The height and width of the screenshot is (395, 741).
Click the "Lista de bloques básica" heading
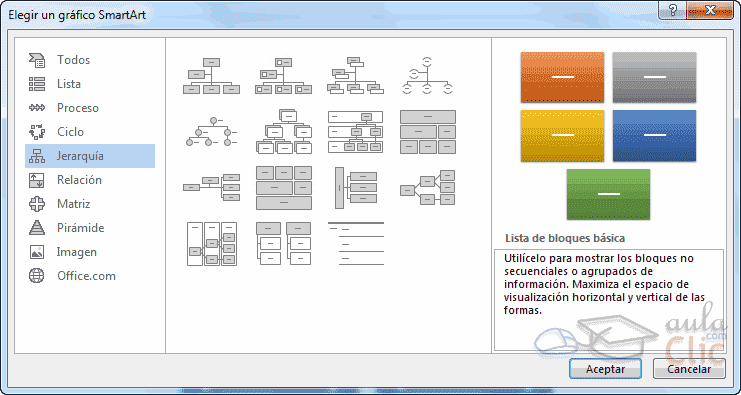tap(565, 238)
